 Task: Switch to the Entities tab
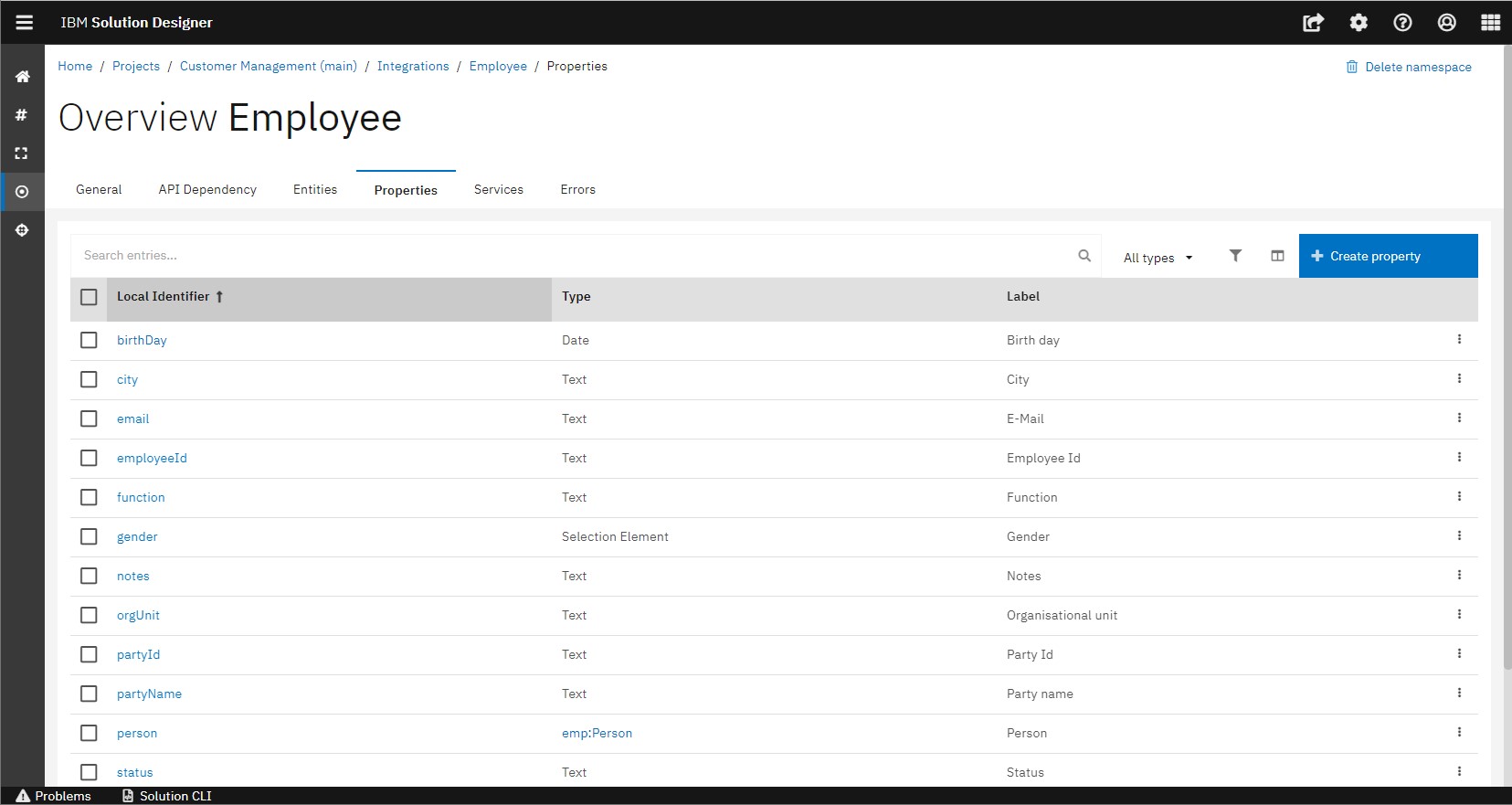click(x=315, y=189)
